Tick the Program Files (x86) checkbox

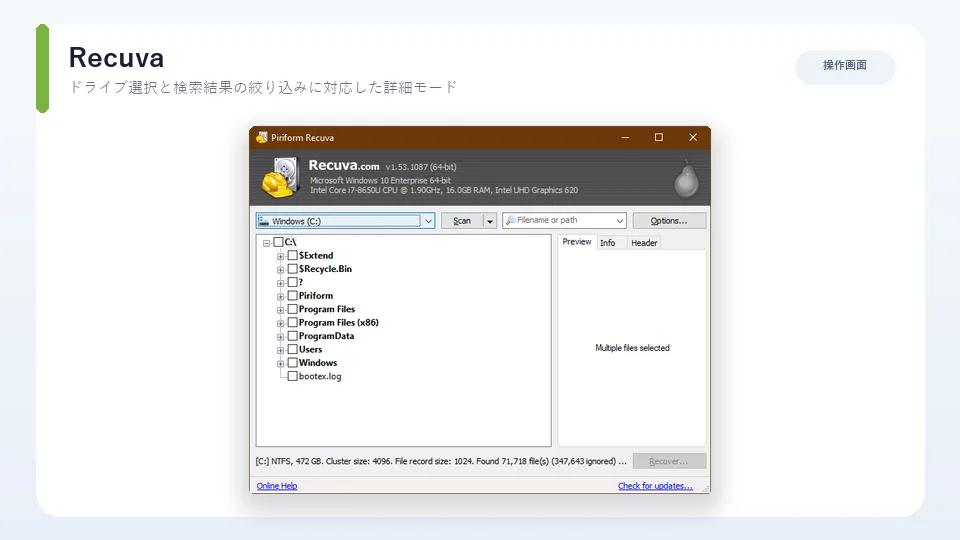(293, 323)
